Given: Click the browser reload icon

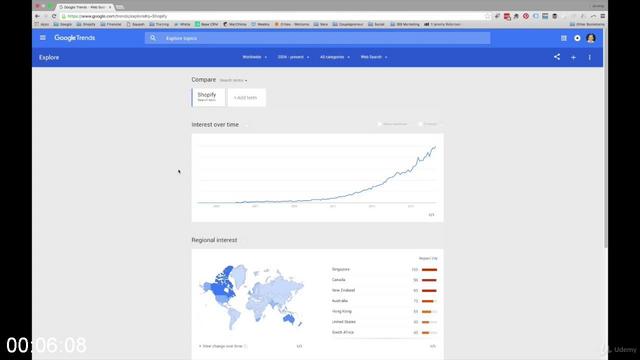Looking at the screenshot, I should (54, 16).
